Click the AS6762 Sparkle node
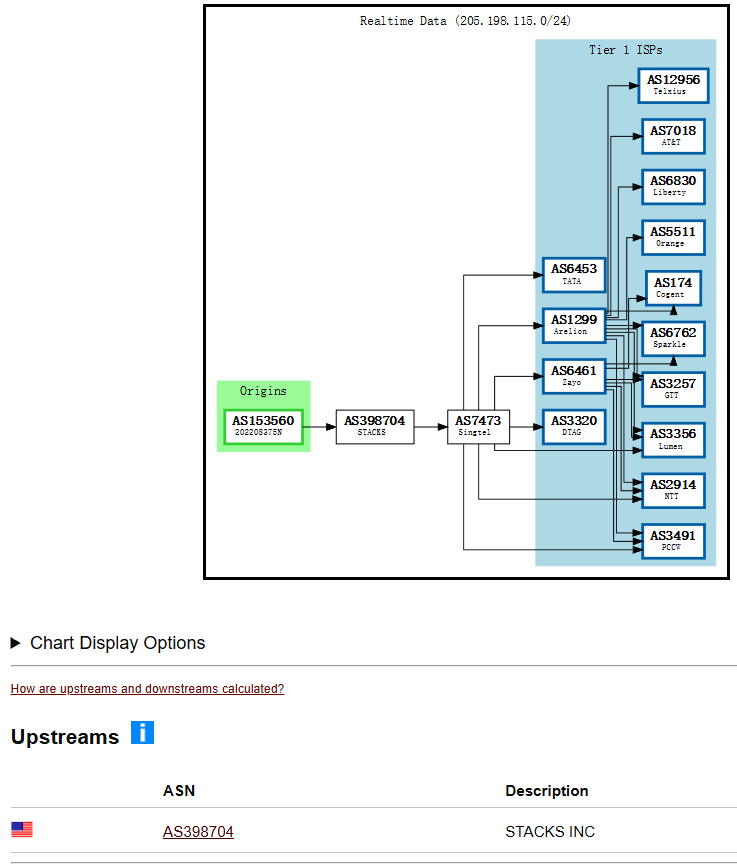 click(x=673, y=338)
